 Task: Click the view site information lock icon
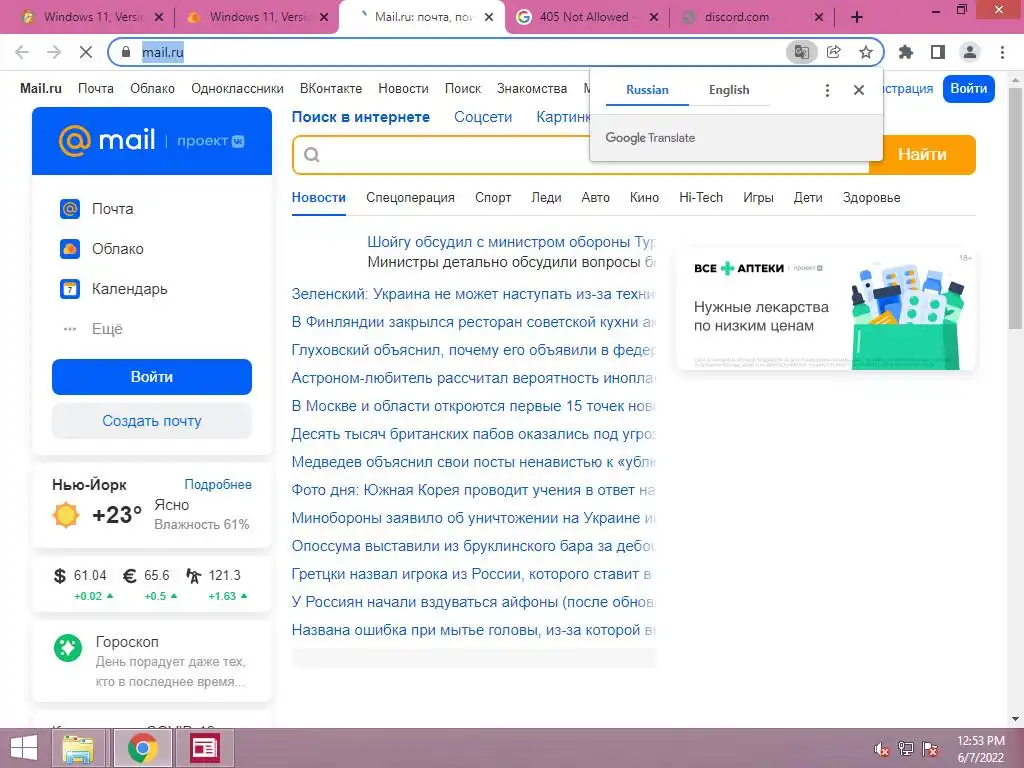(126, 52)
